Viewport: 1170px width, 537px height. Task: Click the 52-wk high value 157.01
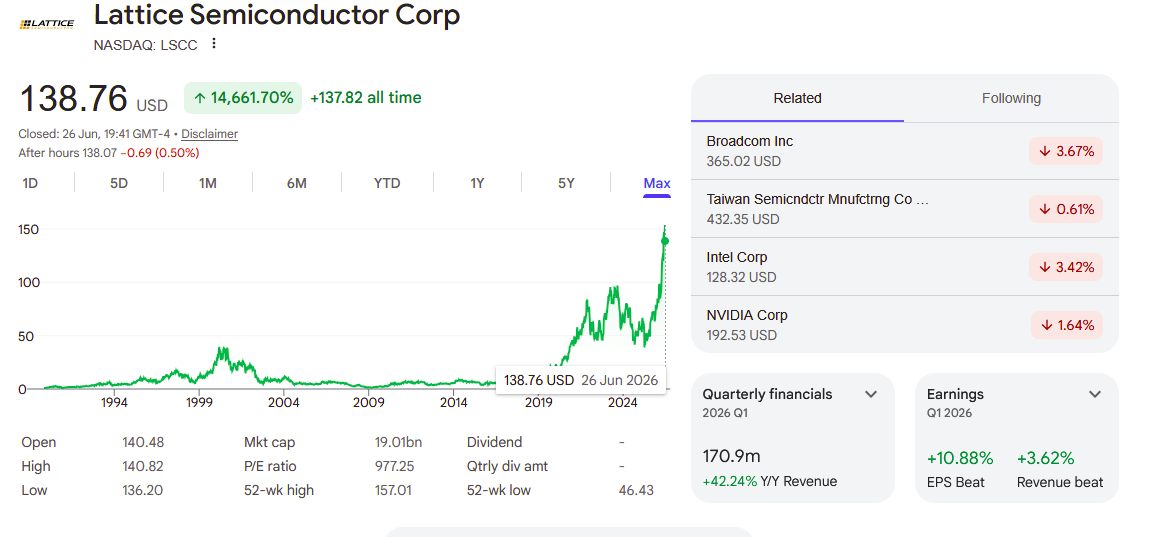(395, 490)
